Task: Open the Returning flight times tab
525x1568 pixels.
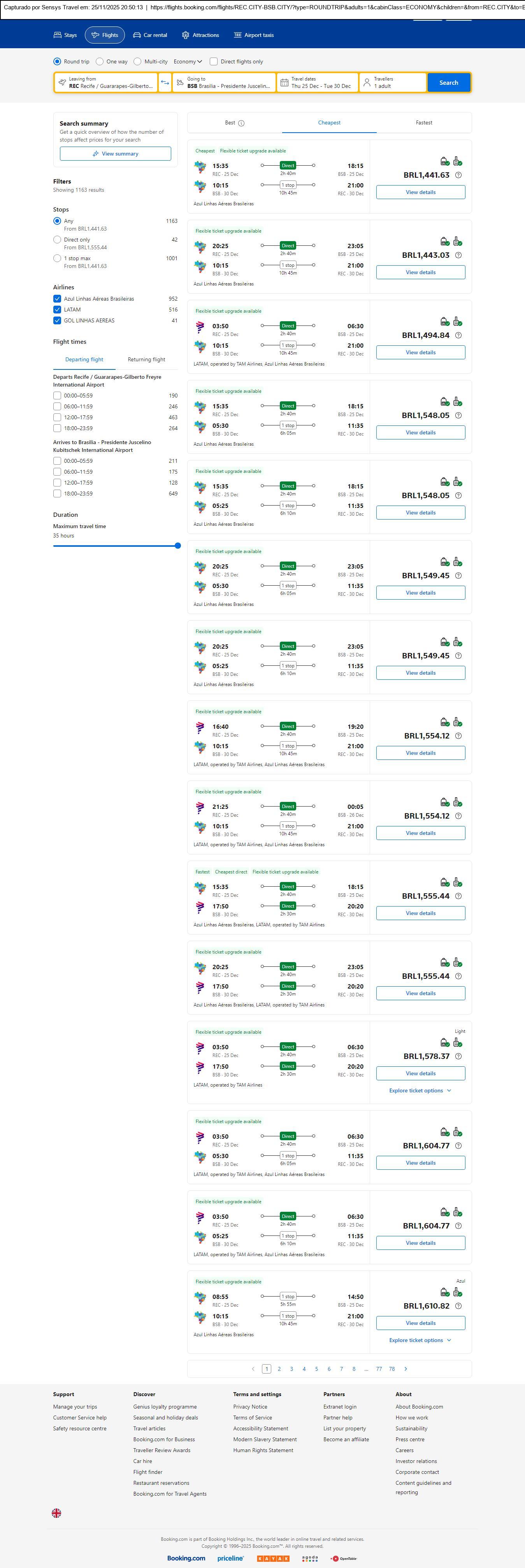Action: (x=146, y=360)
